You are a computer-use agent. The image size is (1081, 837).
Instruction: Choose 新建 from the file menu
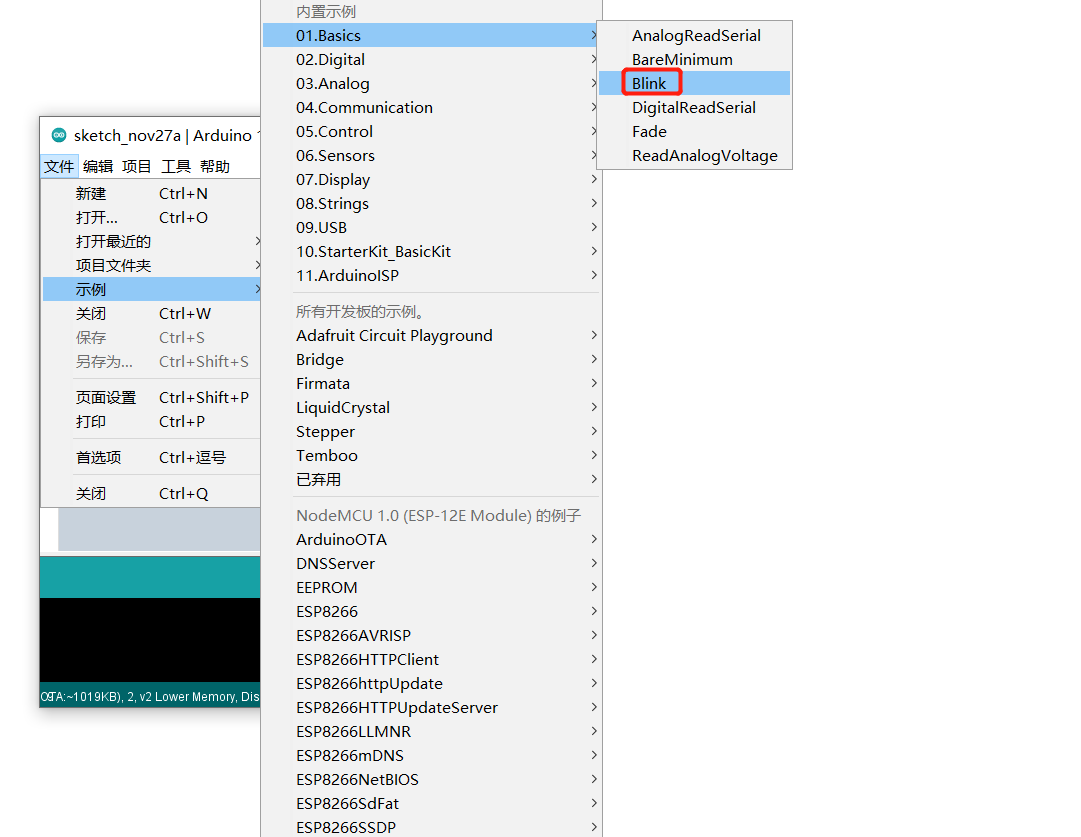[x=152, y=194]
